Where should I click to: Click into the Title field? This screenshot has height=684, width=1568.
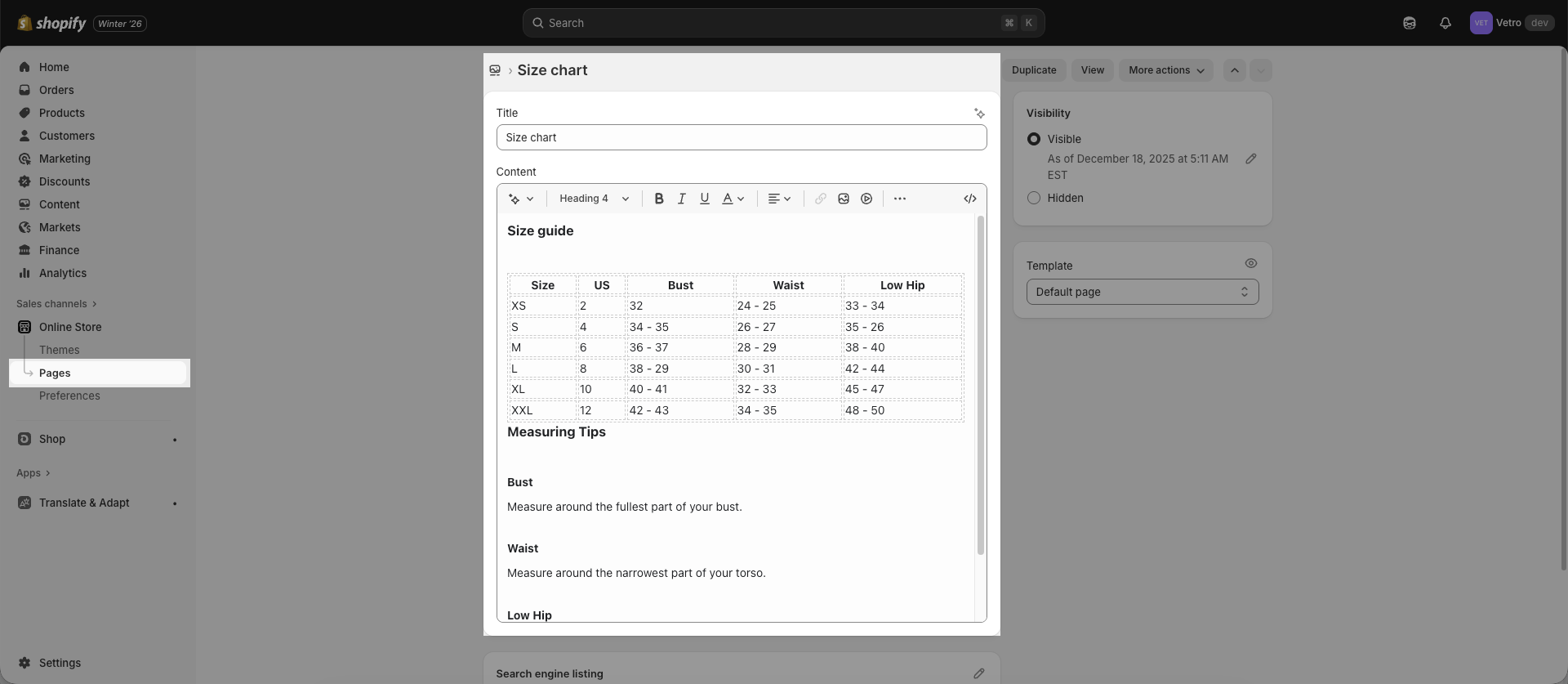(x=741, y=137)
